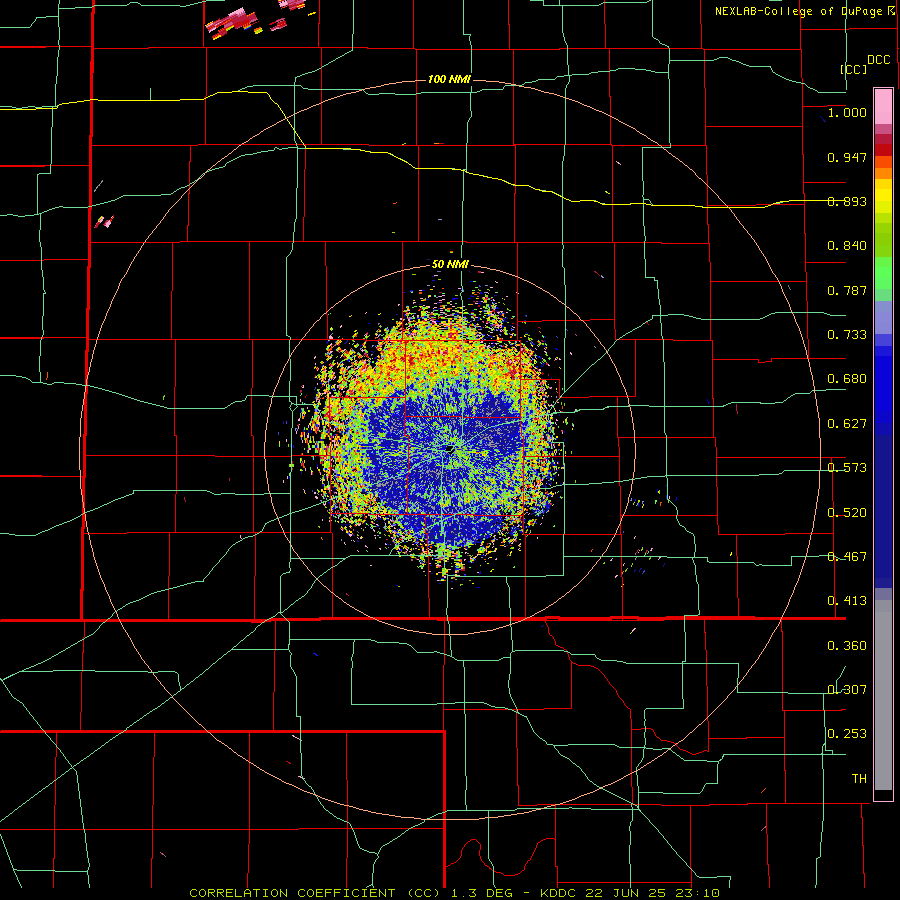Click the 0.840 scale value
This screenshot has height=900, width=900.
coord(847,246)
